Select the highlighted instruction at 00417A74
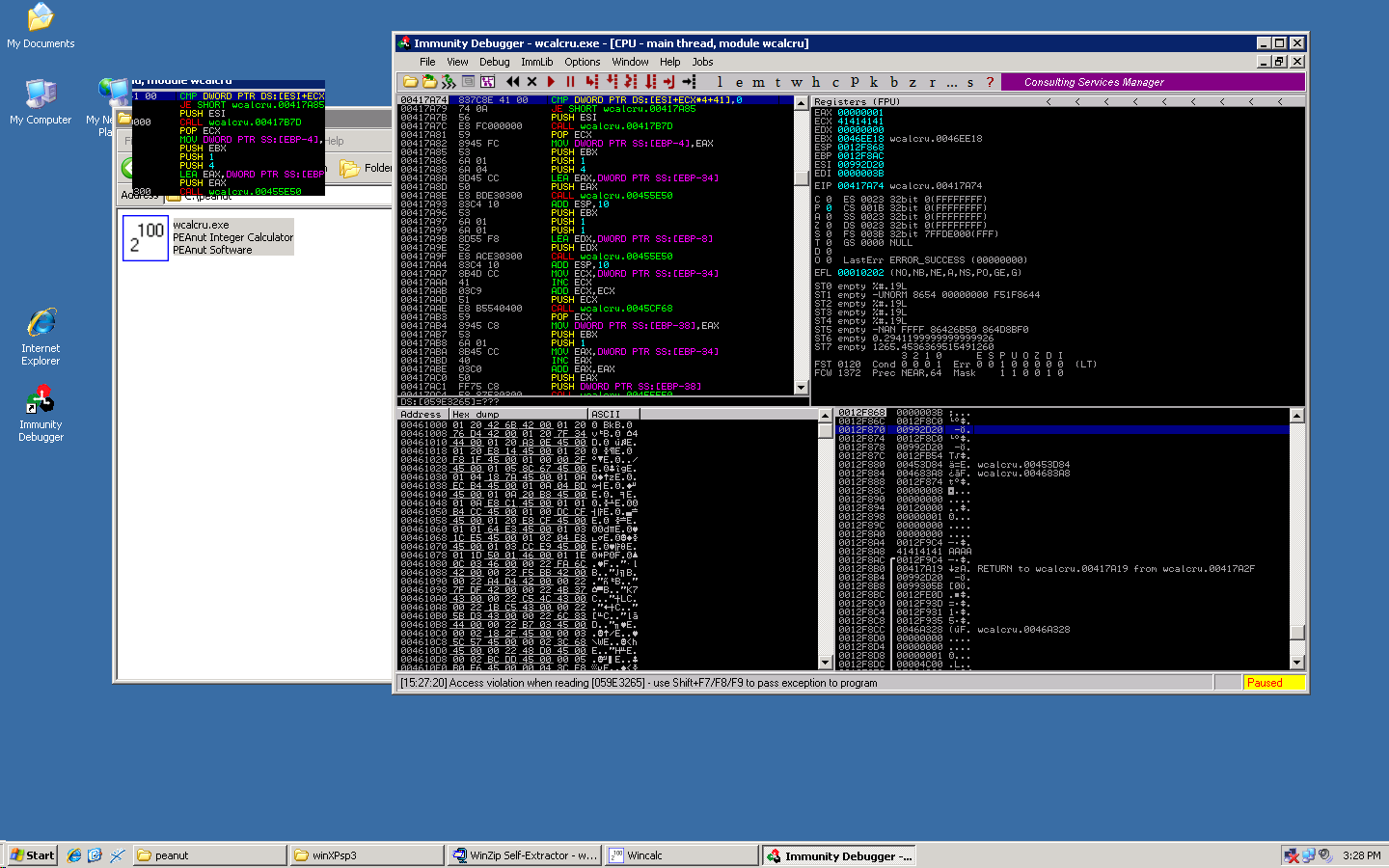This screenshot has height=868, width=1389. 595,100
